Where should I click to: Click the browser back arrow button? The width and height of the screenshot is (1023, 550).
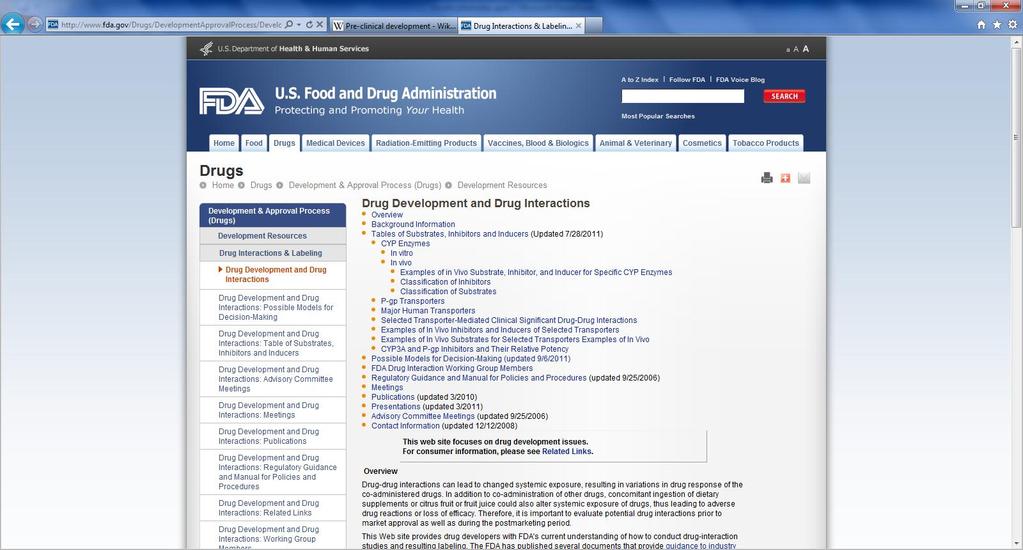click(x=13, y=24)
